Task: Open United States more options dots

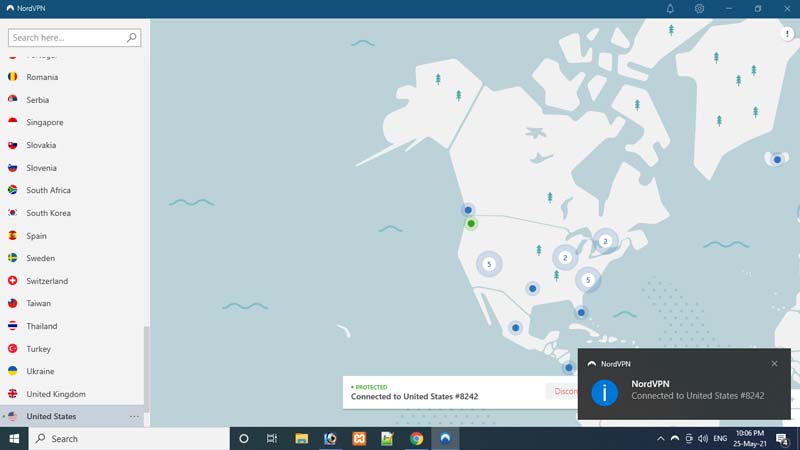Action: tap(134, 416)
